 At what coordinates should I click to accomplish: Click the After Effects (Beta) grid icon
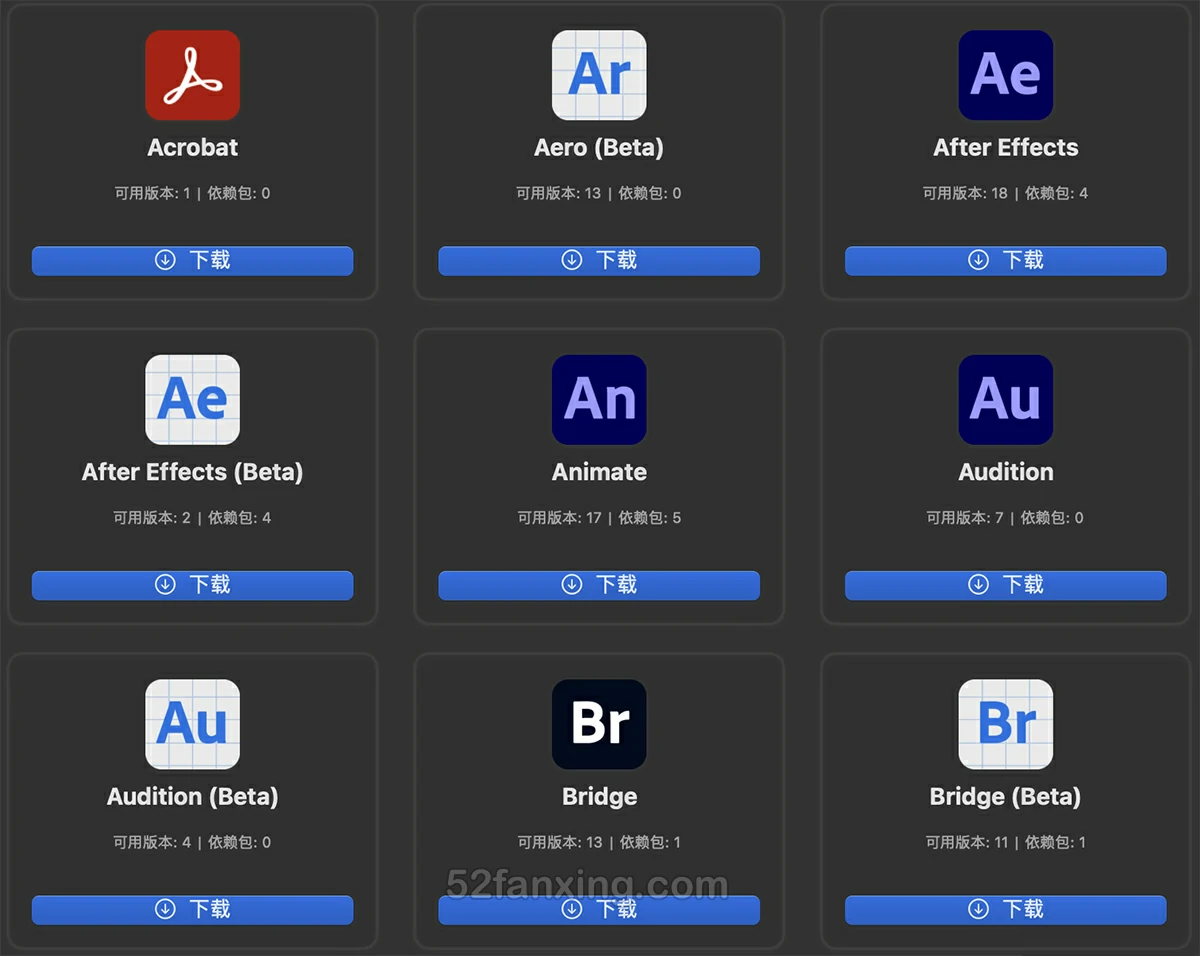(192, 400)
